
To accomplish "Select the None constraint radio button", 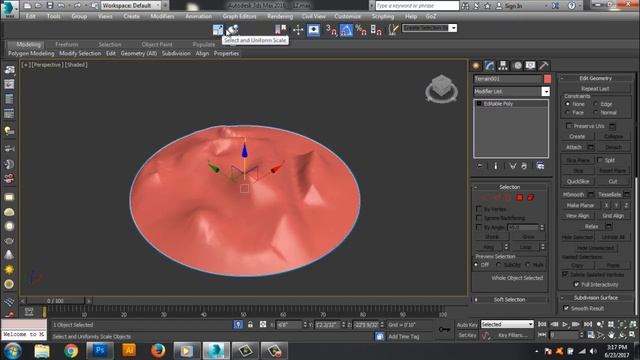I will (568, 104).
